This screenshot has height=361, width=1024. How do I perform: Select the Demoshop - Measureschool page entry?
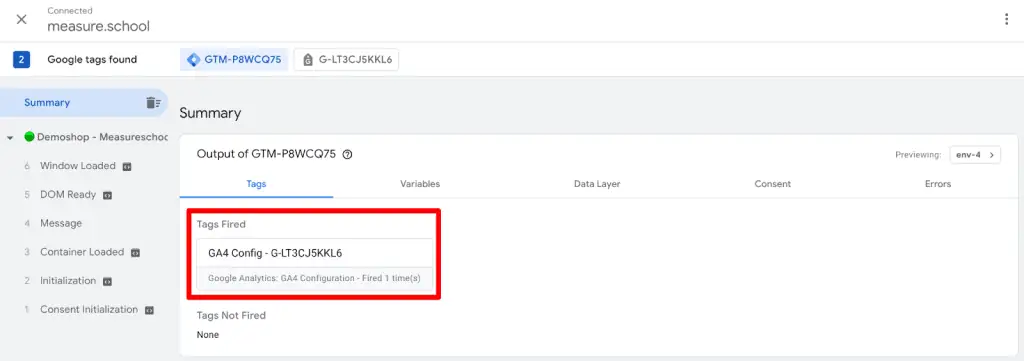click(103, 137)
